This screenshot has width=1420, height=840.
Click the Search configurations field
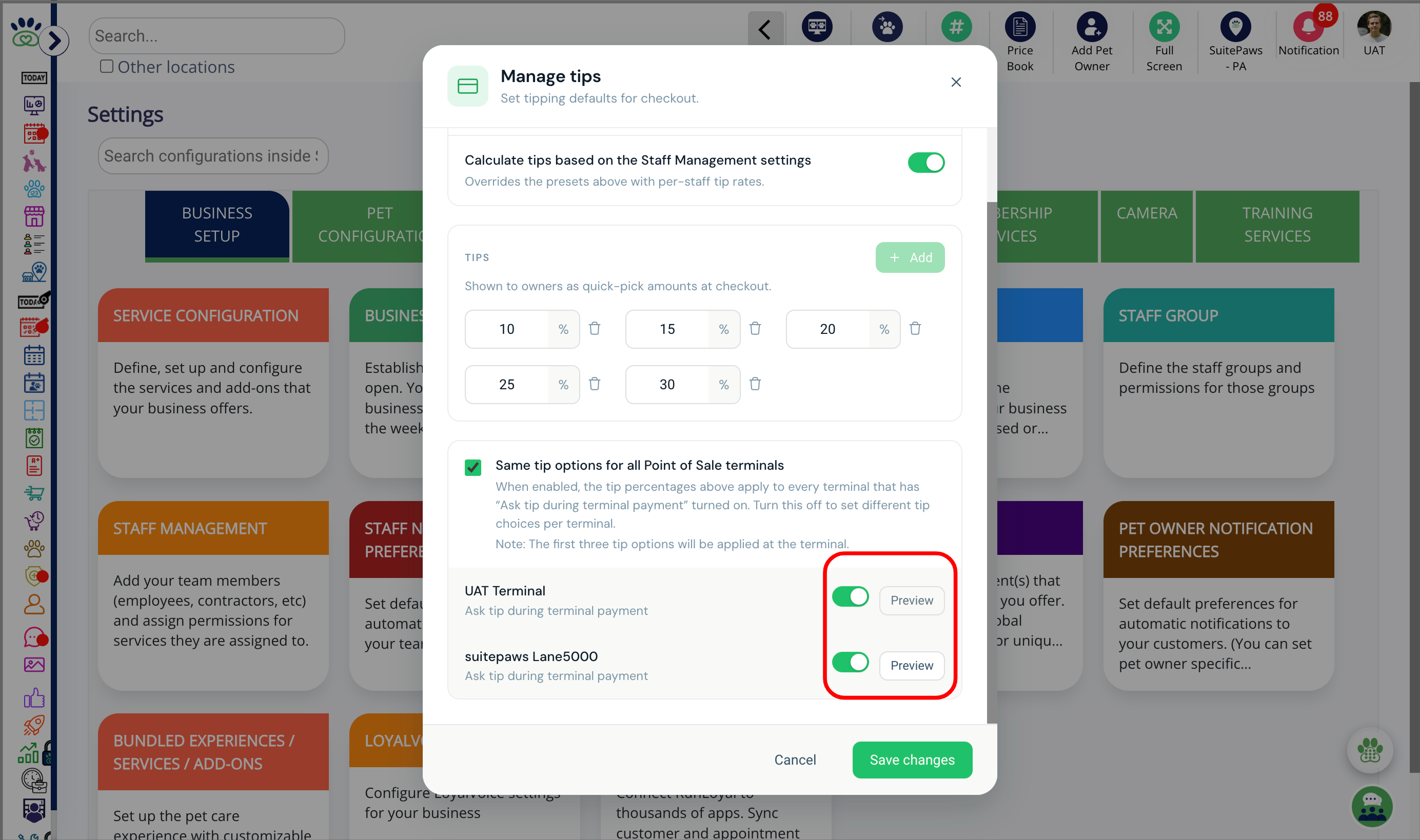click(213, 156)
